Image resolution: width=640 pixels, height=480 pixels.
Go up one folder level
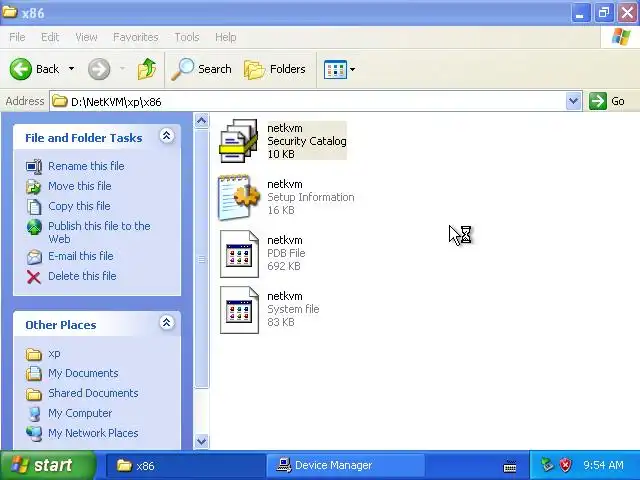click(147, 69)
